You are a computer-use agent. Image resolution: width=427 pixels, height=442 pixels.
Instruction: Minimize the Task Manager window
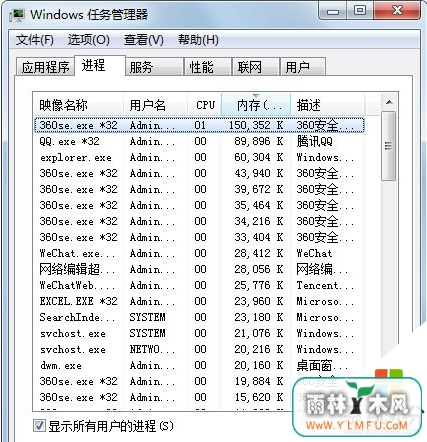tap(333, 11)
